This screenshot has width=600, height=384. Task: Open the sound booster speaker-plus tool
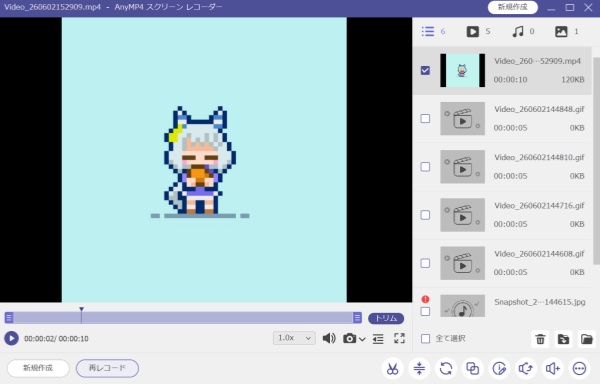553,369
